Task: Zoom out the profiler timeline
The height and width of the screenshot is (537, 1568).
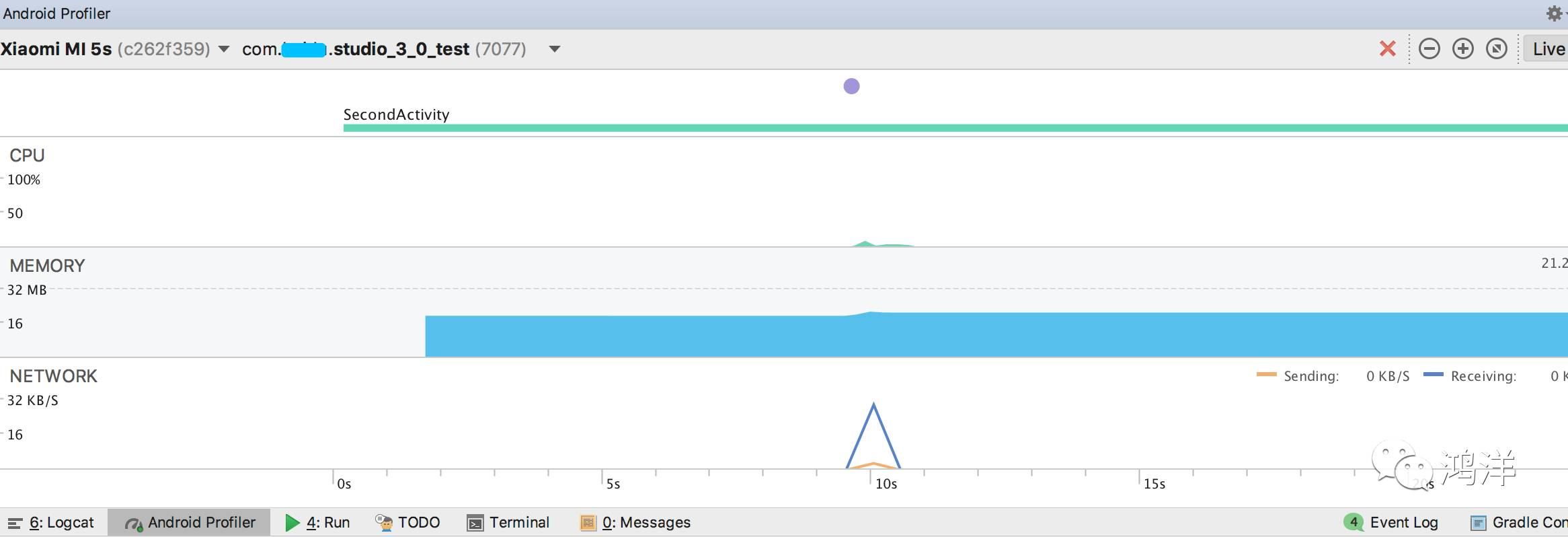Action: [1429, 48]
